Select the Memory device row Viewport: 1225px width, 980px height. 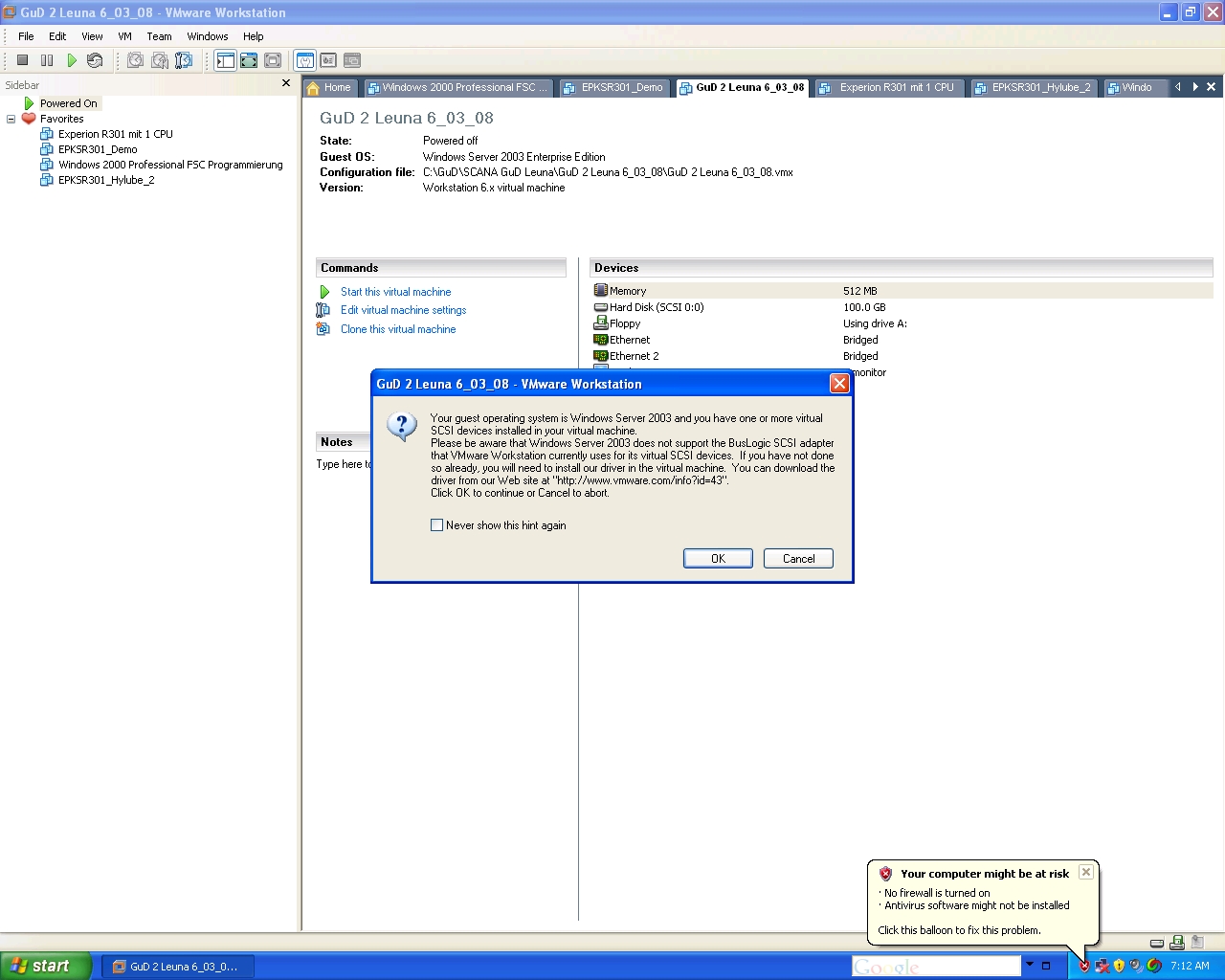coord(902,291)
